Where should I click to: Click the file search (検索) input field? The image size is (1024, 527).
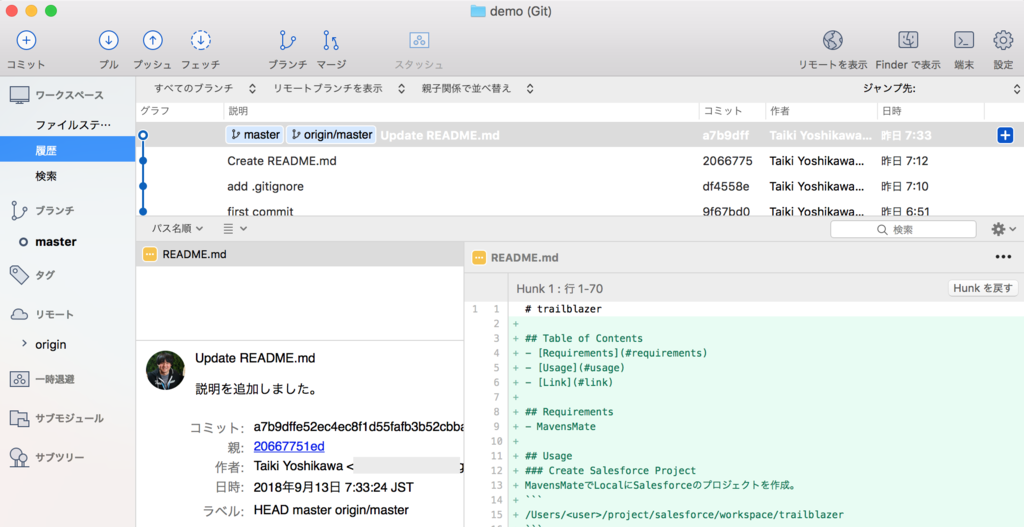point(903,229)
